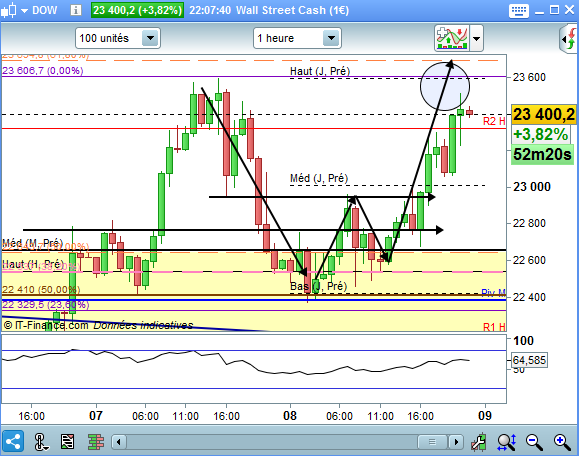The height and width of the screenshot is (456, 579).
Task: Open the chart link group icon
Action: point(40,442)
